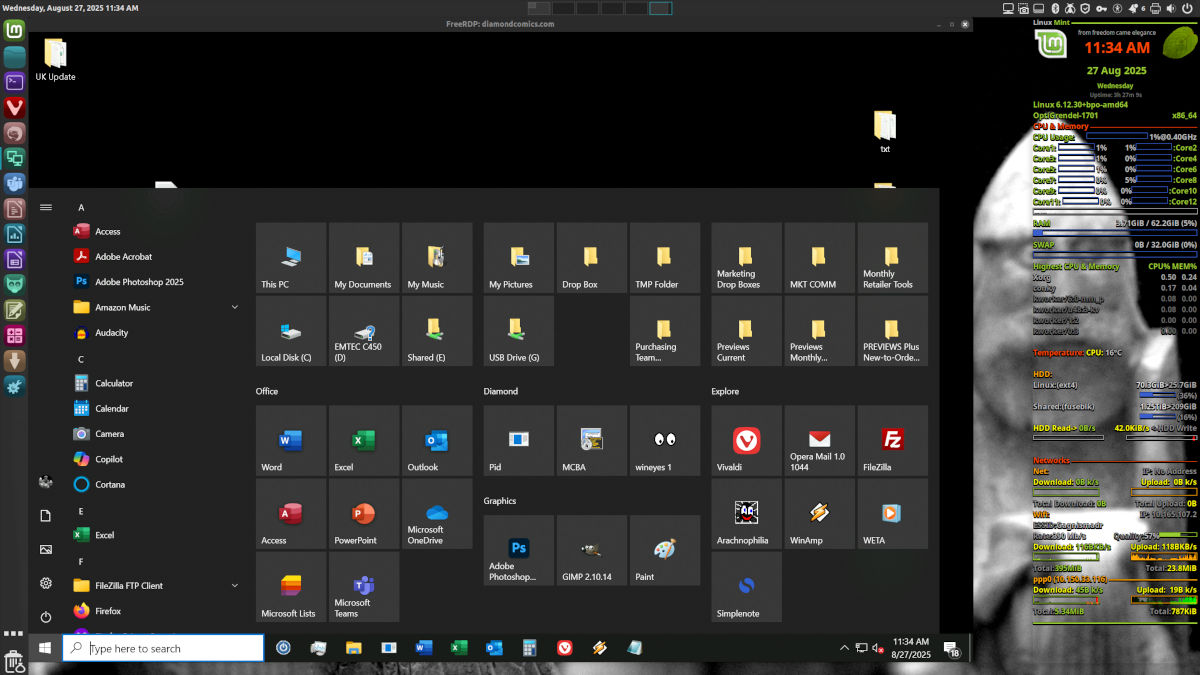The width and height of the screenshot is (1200, 675).
Task: Click File Explorer in the Windows taskbar
Action: pos(354,648)
